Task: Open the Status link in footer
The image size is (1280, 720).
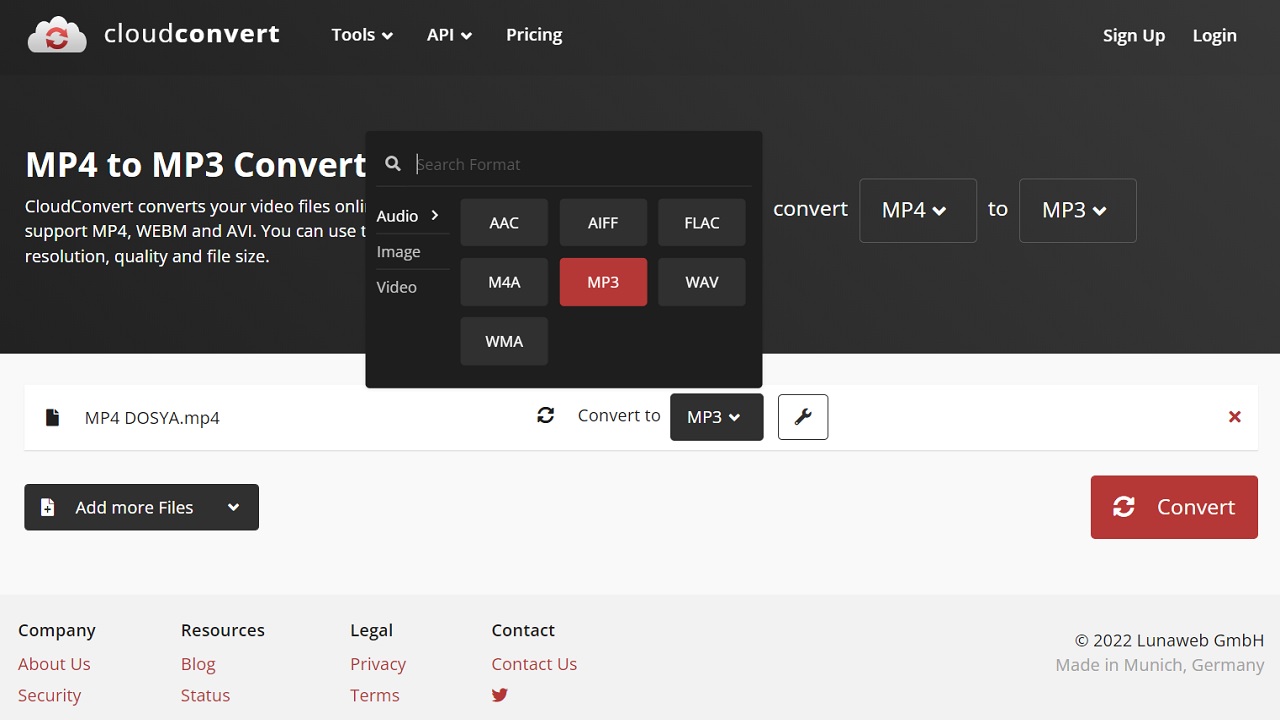Action: pos(205,695)
